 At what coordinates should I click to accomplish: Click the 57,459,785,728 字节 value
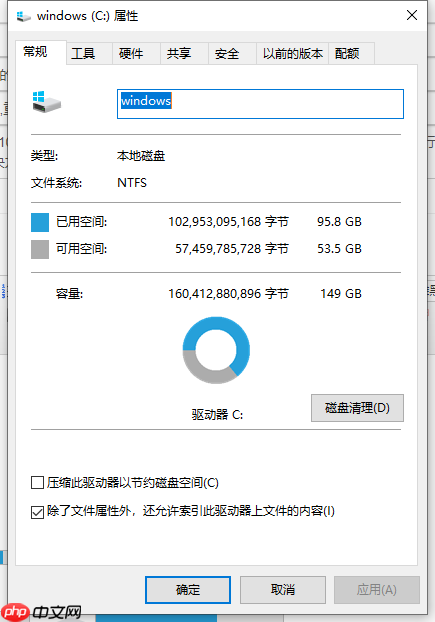pyautogui.click(x=232, y=249)
